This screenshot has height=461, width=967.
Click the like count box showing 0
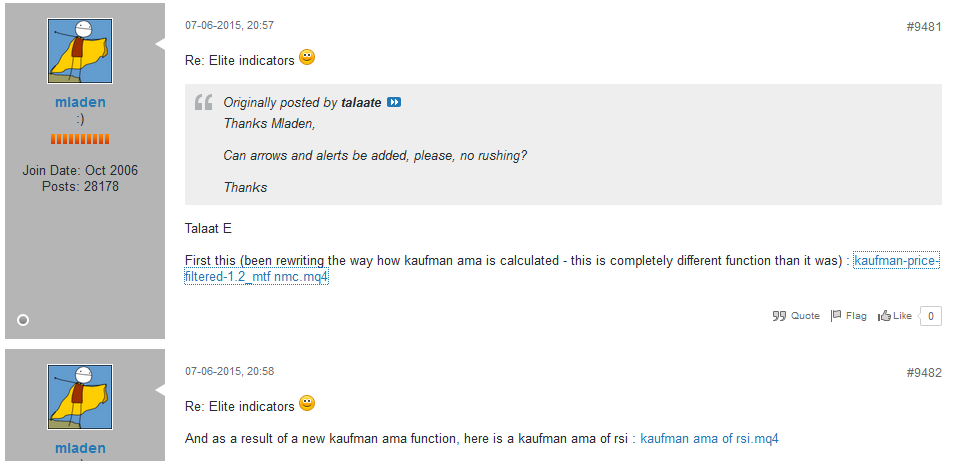[x=930, y=316]
